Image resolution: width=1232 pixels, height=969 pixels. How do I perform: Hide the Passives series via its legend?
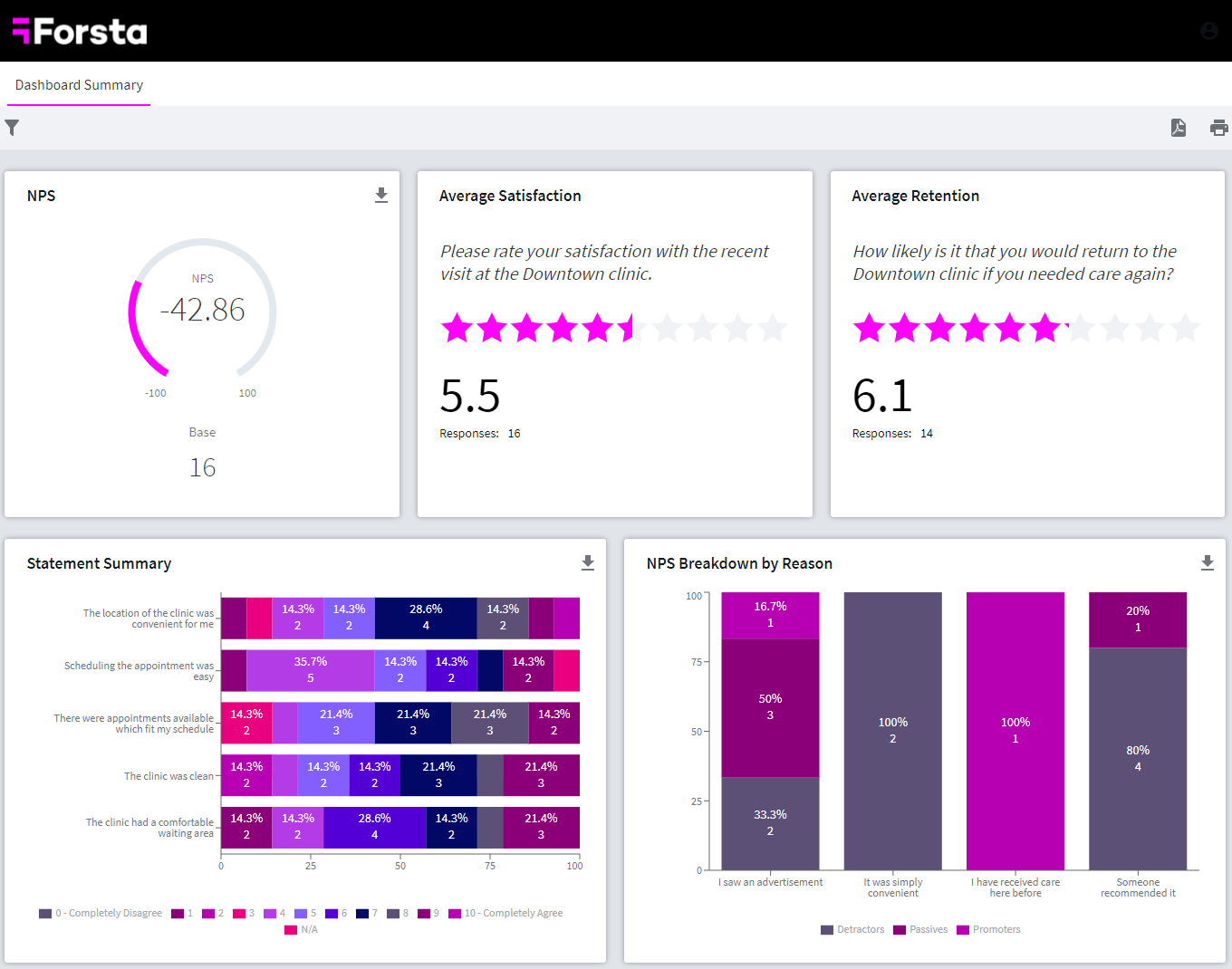[x=920, y=929]
